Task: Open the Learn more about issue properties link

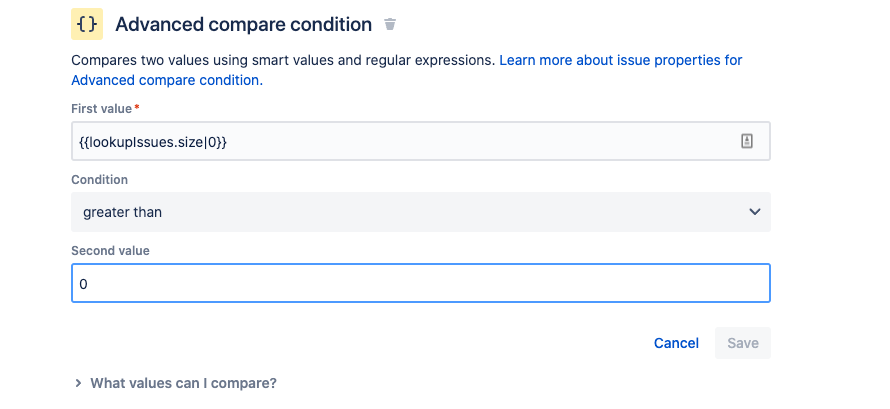Action: (x=620, y=60)
